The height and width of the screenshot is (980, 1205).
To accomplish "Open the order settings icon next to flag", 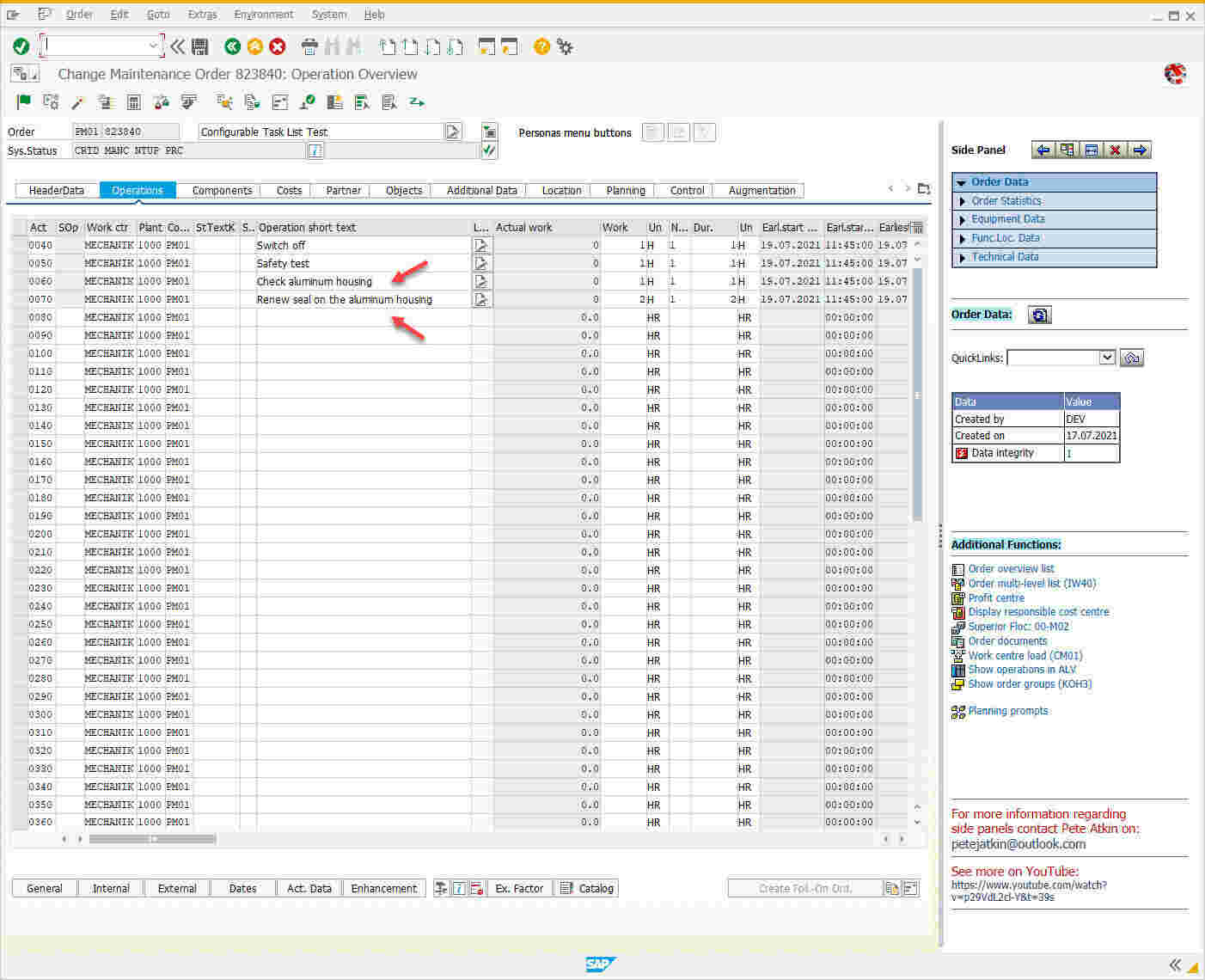I will coord(51,101).
